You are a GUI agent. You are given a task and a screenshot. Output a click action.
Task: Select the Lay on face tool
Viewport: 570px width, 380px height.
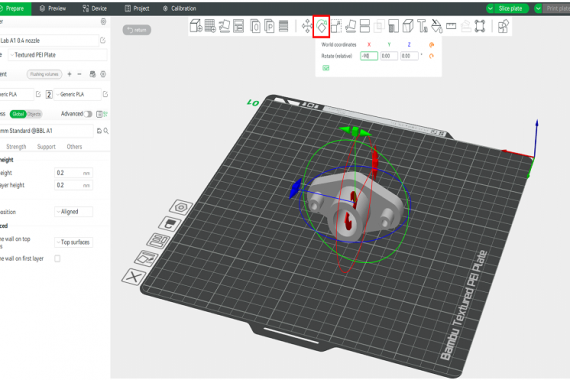(350, 26)
